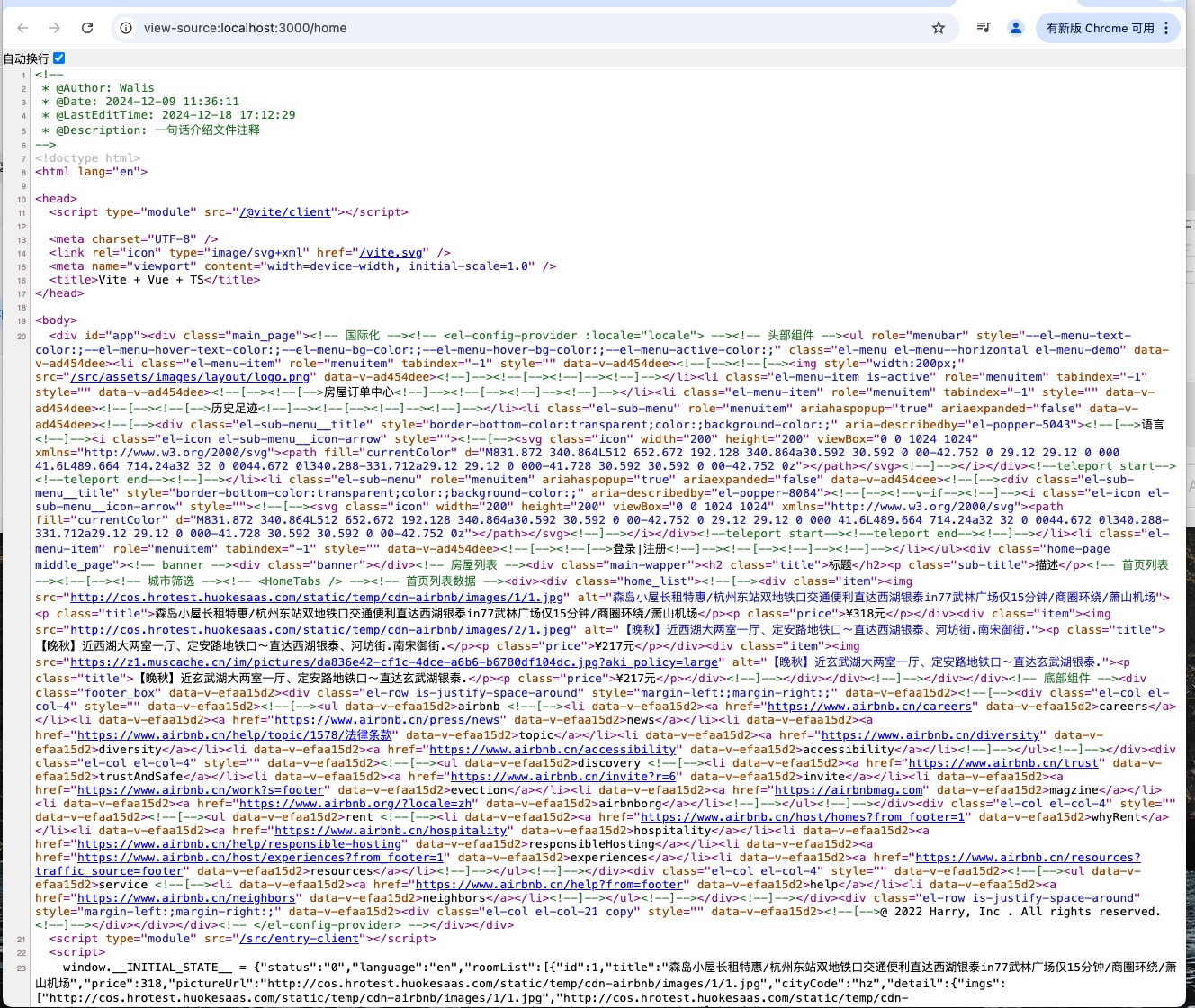1195x1008 pixels.
Task: Toggle the 自动换行 line wrap checkbox
Action: pos(59,58)
